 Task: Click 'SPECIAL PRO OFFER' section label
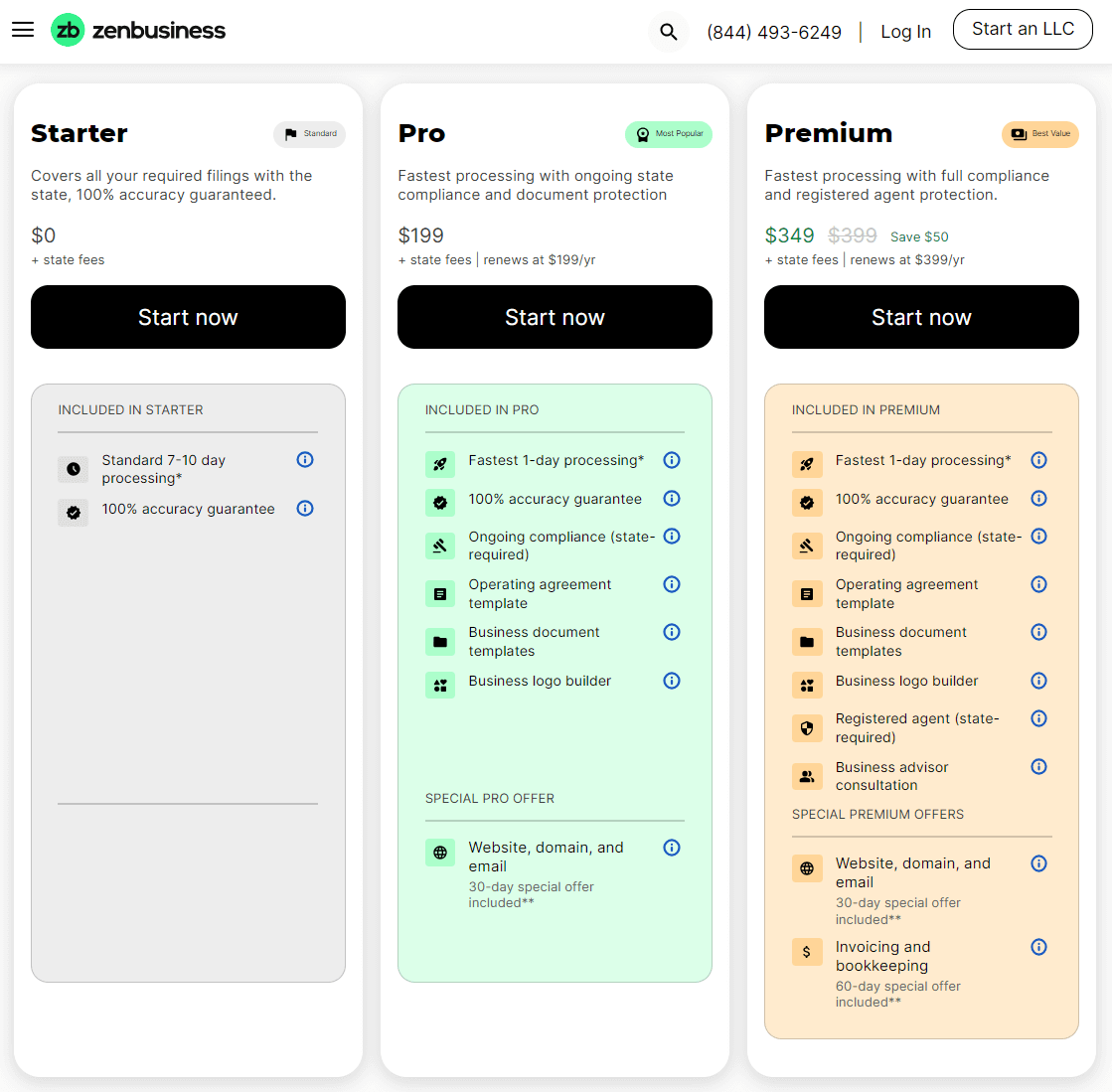(x=490, y=799)
